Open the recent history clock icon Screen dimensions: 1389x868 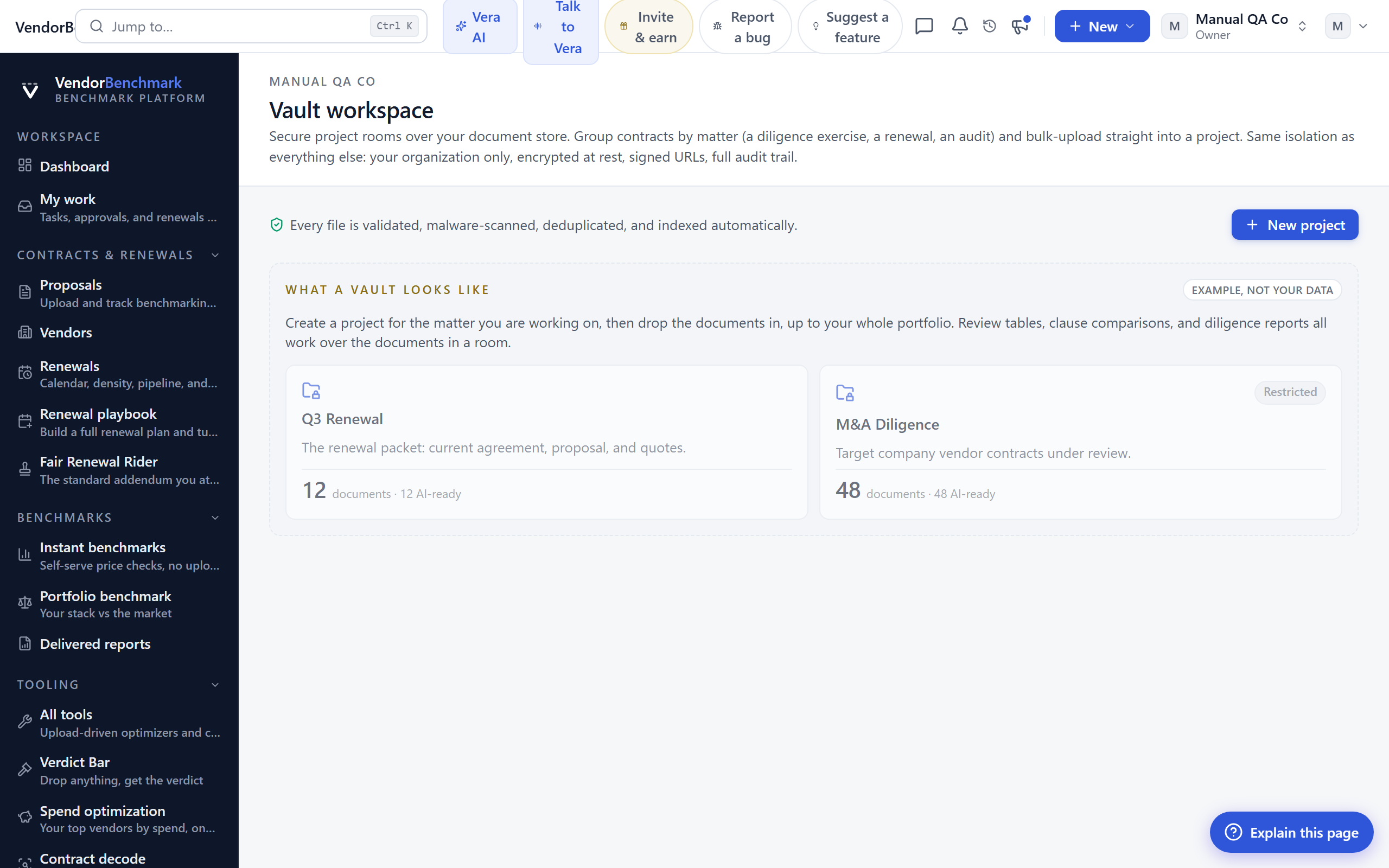pyautogui.click(x=990, y=27)
